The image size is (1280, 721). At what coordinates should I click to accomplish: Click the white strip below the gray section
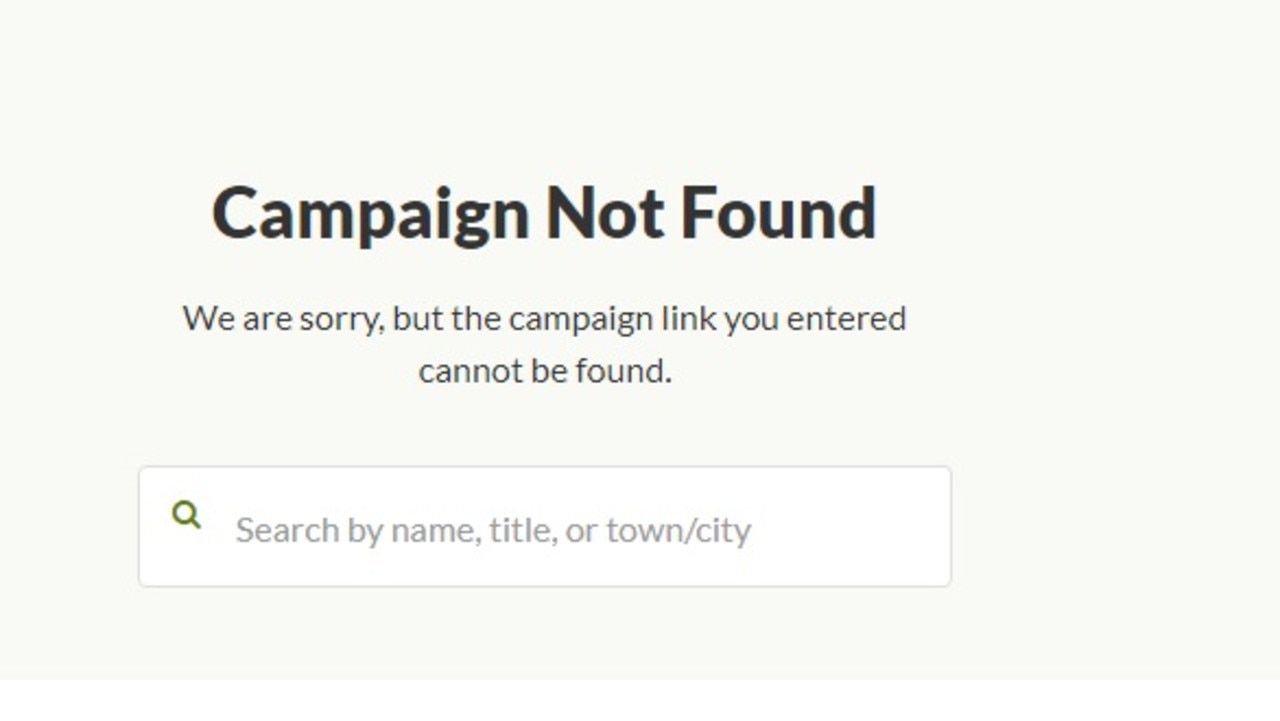tap(640, 700)
